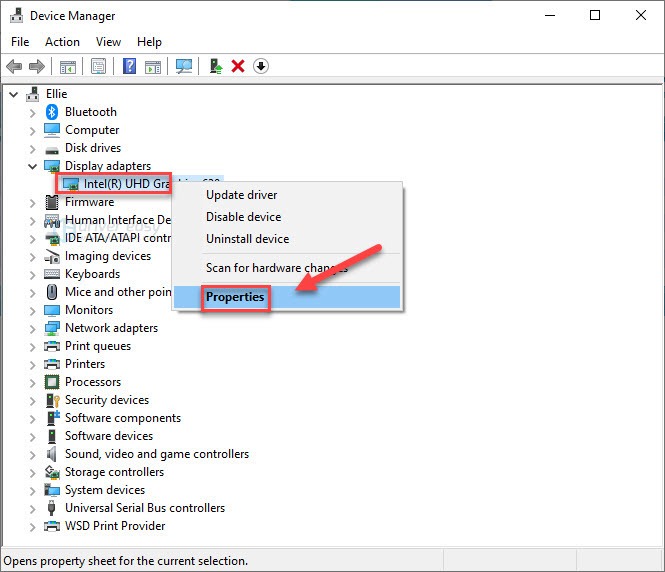This screenshot has width=665, height=572.
Task: Open the View menu
Action: (x=108, y=42)
